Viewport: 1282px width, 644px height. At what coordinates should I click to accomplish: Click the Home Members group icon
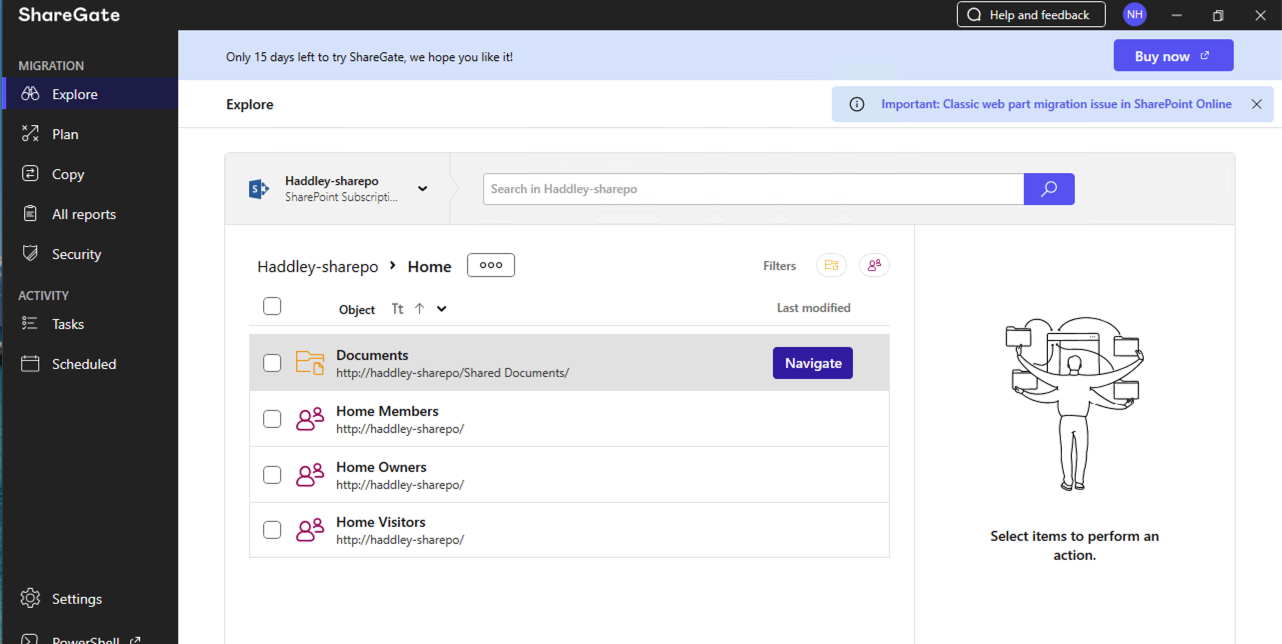coord(310,419)
